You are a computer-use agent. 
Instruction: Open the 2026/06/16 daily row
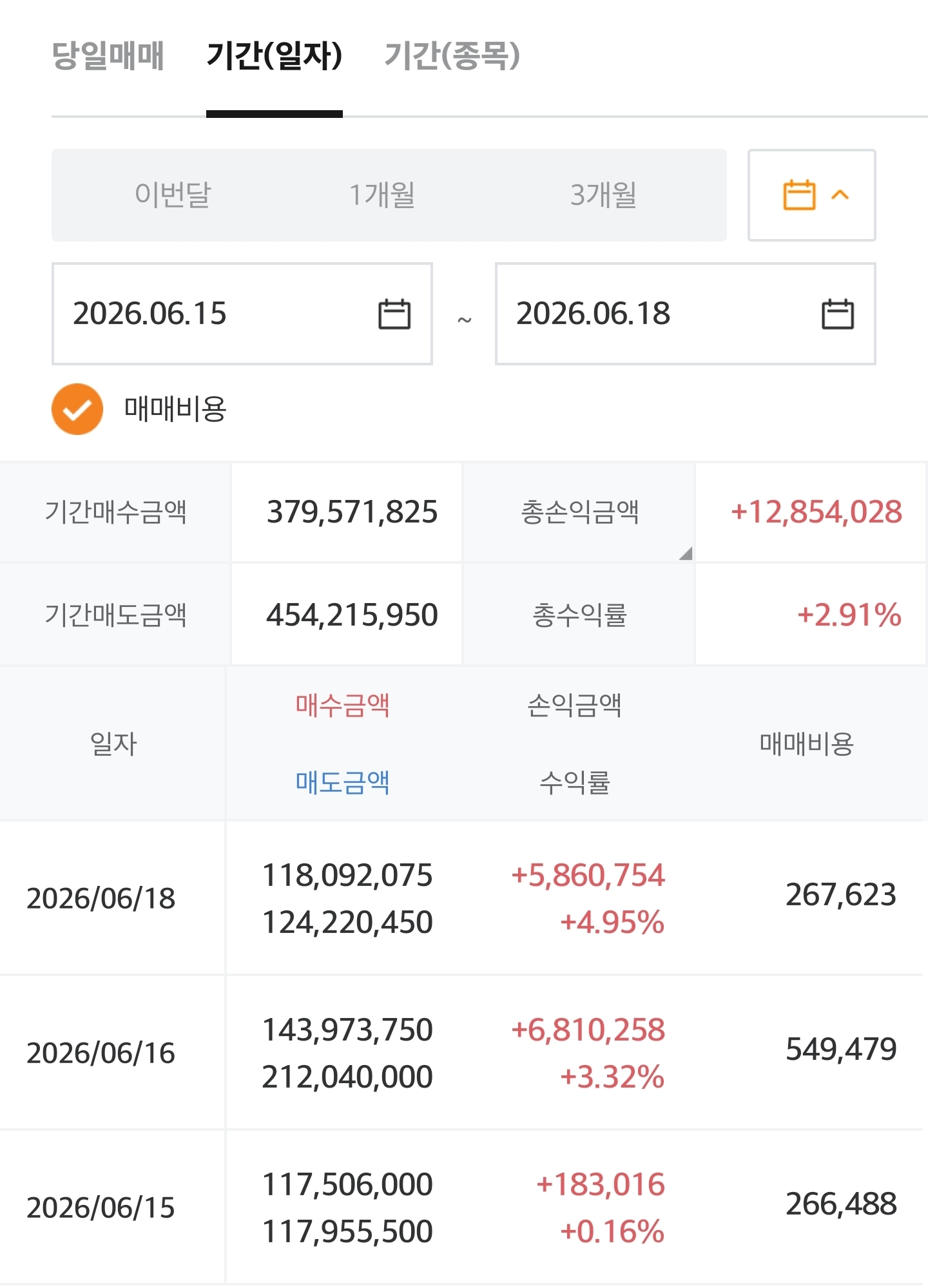(461, 1053)
